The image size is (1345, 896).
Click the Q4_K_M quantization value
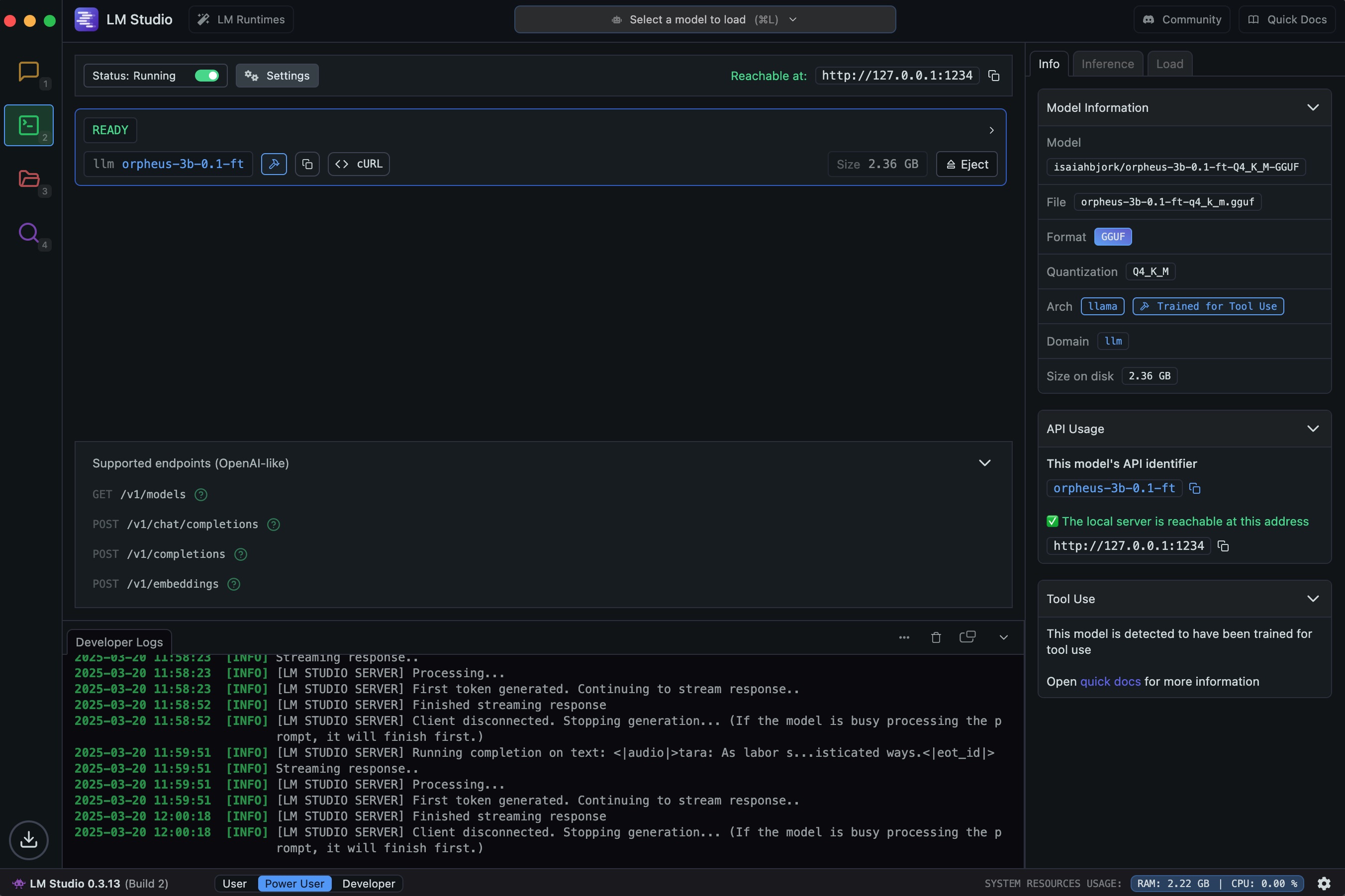pyautogui.click(x=1150, y=271)
